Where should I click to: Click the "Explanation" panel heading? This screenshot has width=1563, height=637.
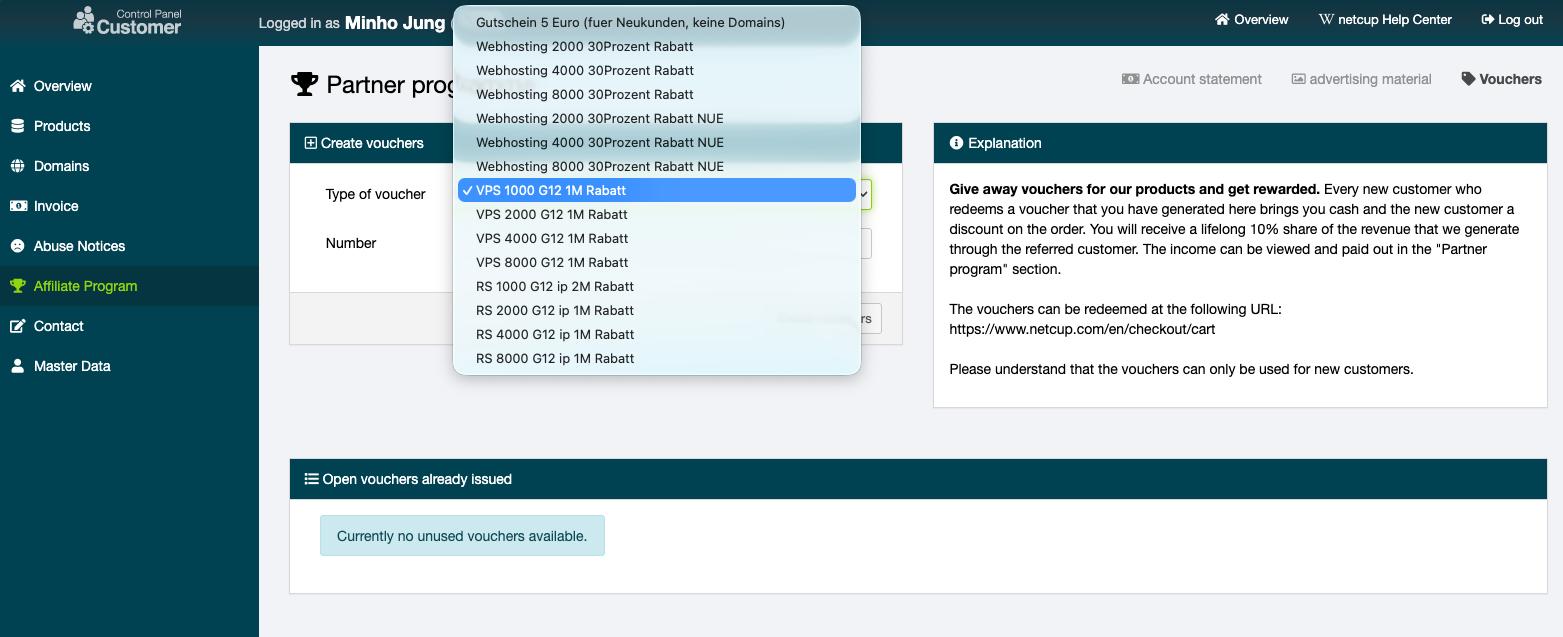(995, 143)
